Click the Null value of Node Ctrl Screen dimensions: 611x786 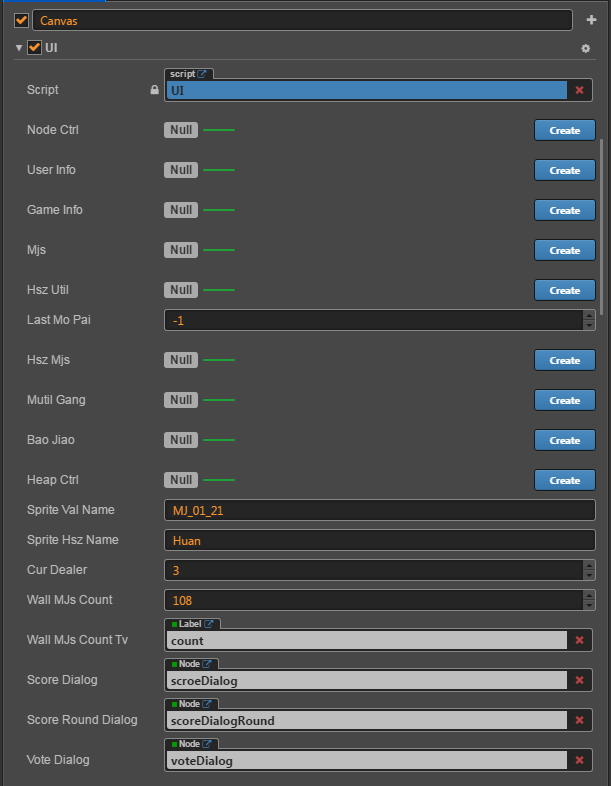pyautogui.click(x=181, y=130)
